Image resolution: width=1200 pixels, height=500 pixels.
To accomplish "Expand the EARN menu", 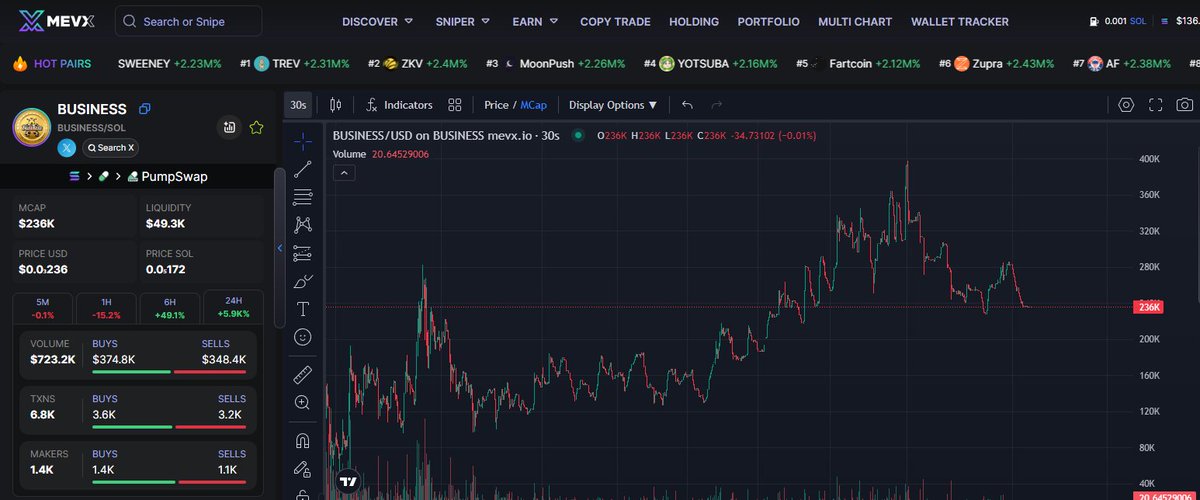I will click(x=535, y=21).
